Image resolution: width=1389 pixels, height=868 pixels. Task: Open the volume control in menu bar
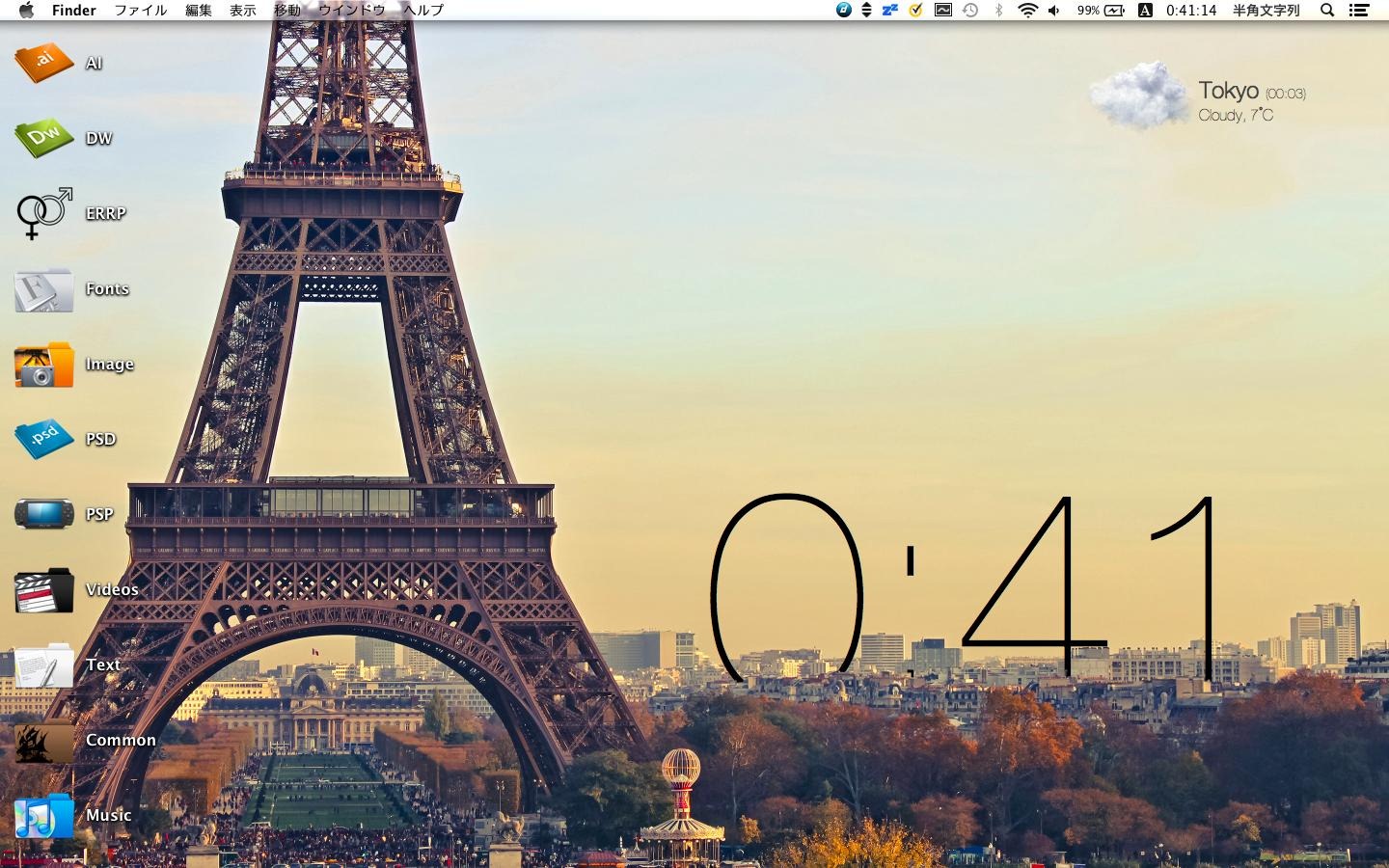click(x=1053, y=10)
